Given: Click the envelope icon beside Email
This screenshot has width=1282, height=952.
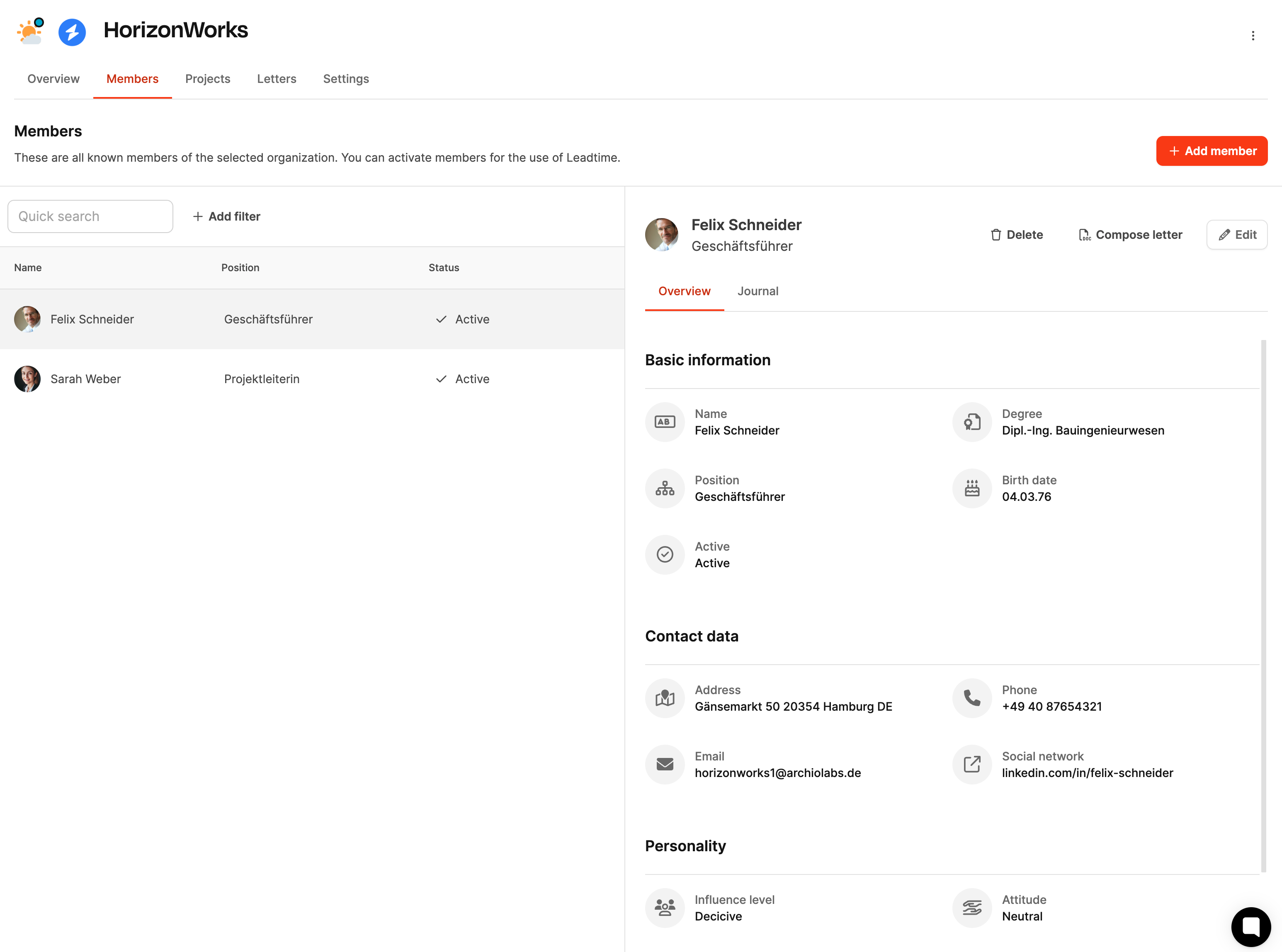Looking at the screenshot, I should click(x=664, y=764).
